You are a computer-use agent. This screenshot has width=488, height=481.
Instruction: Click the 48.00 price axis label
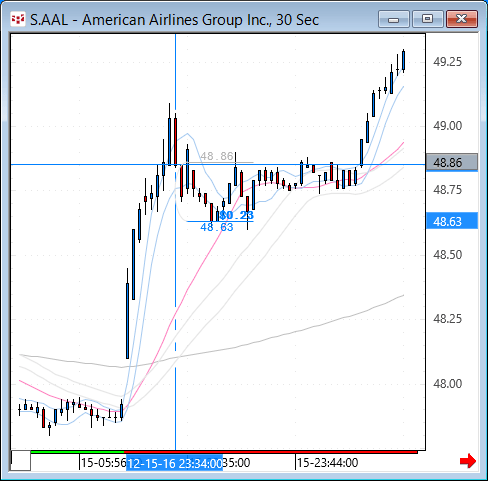[x=447, y=383]
